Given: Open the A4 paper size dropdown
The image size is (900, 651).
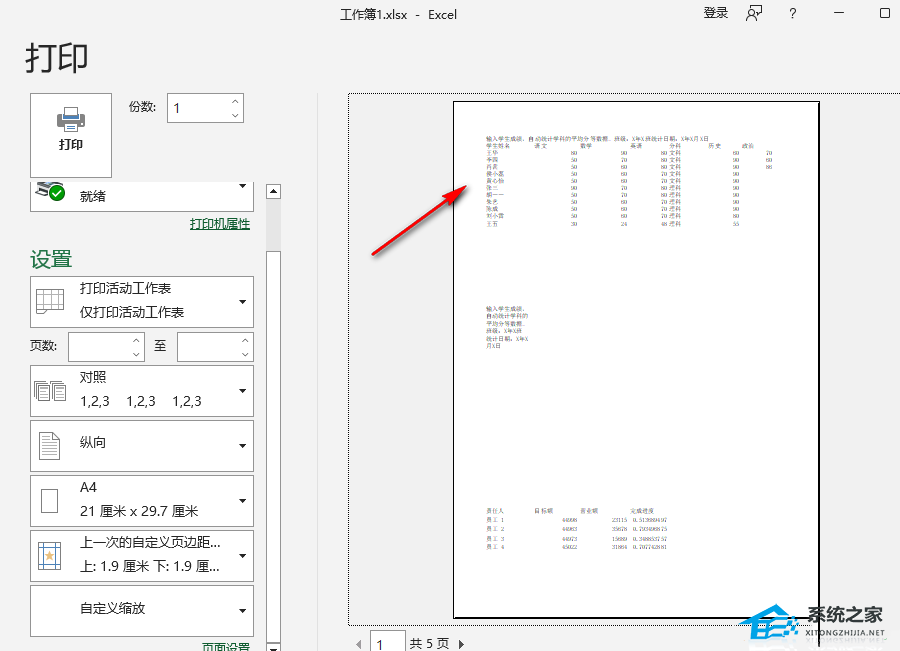Looking at the screenshot, I should (142, 501).
